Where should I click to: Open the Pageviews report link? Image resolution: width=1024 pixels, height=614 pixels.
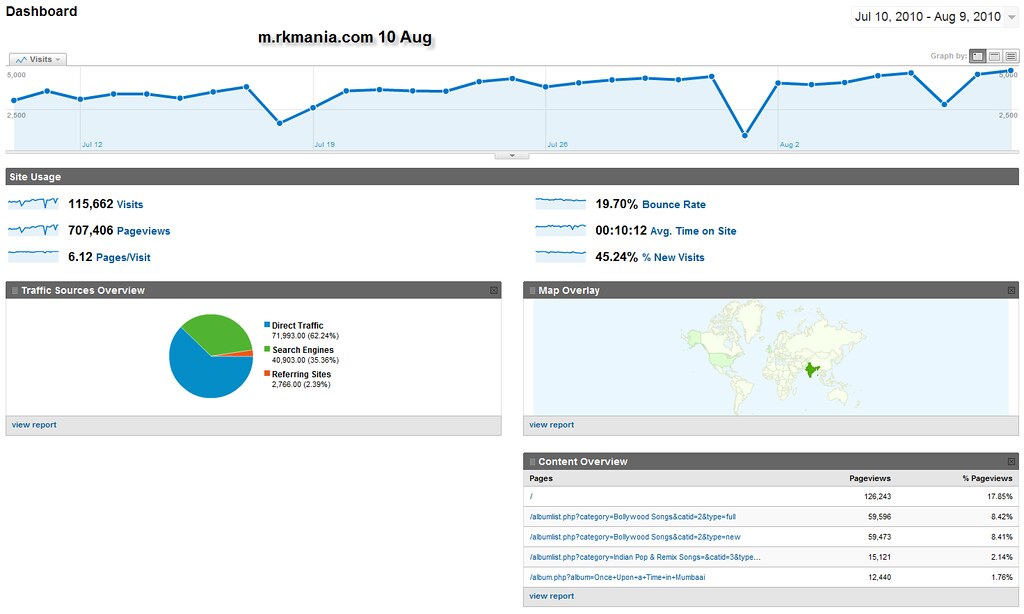point(143,231)
